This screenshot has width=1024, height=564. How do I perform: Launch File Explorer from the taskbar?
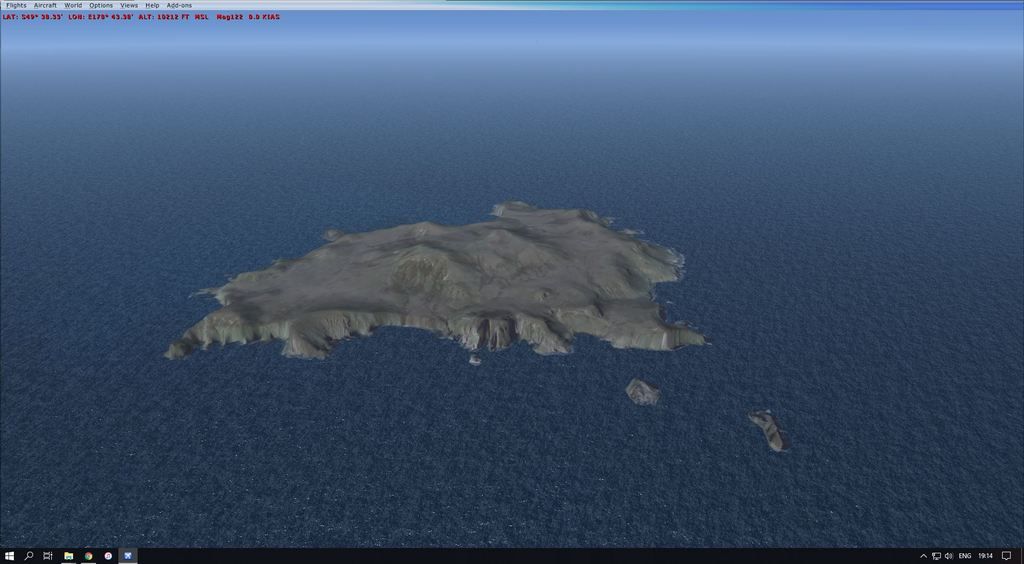tap(68, 556)
